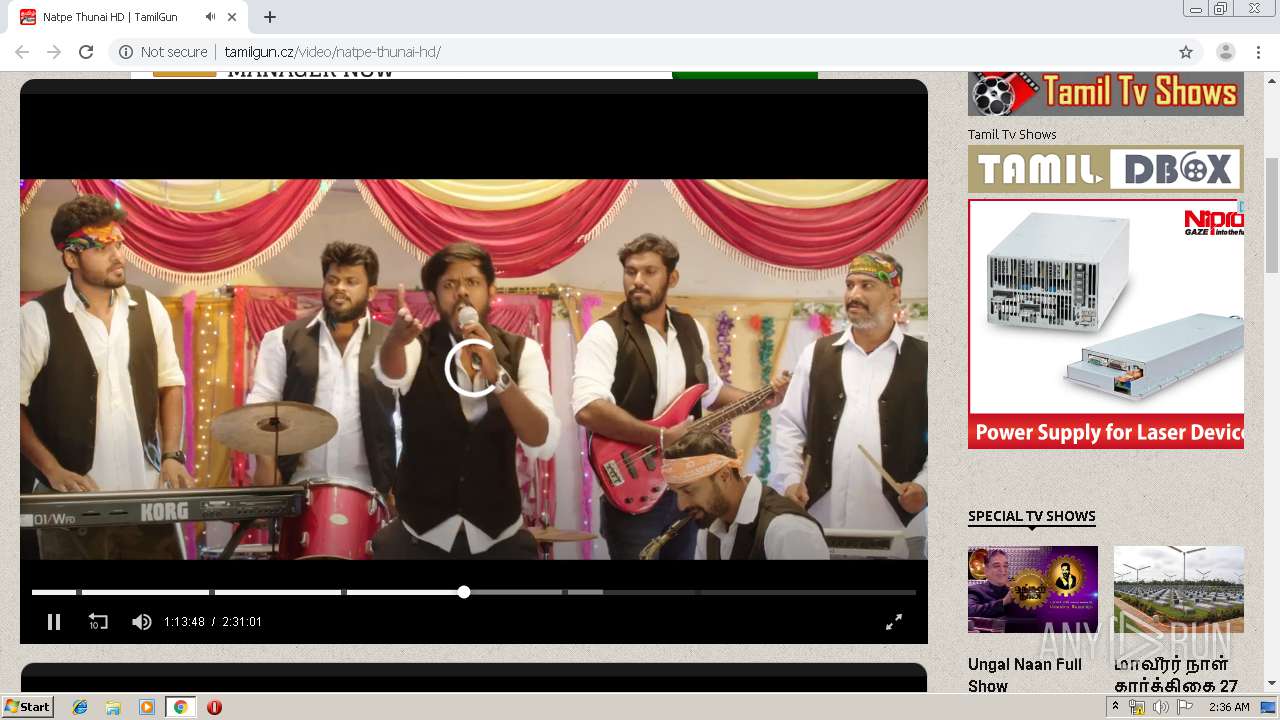This screenshot has width=1280, height=720.
Task: Enter fullscreen video mode
Action: coord(894,622)
